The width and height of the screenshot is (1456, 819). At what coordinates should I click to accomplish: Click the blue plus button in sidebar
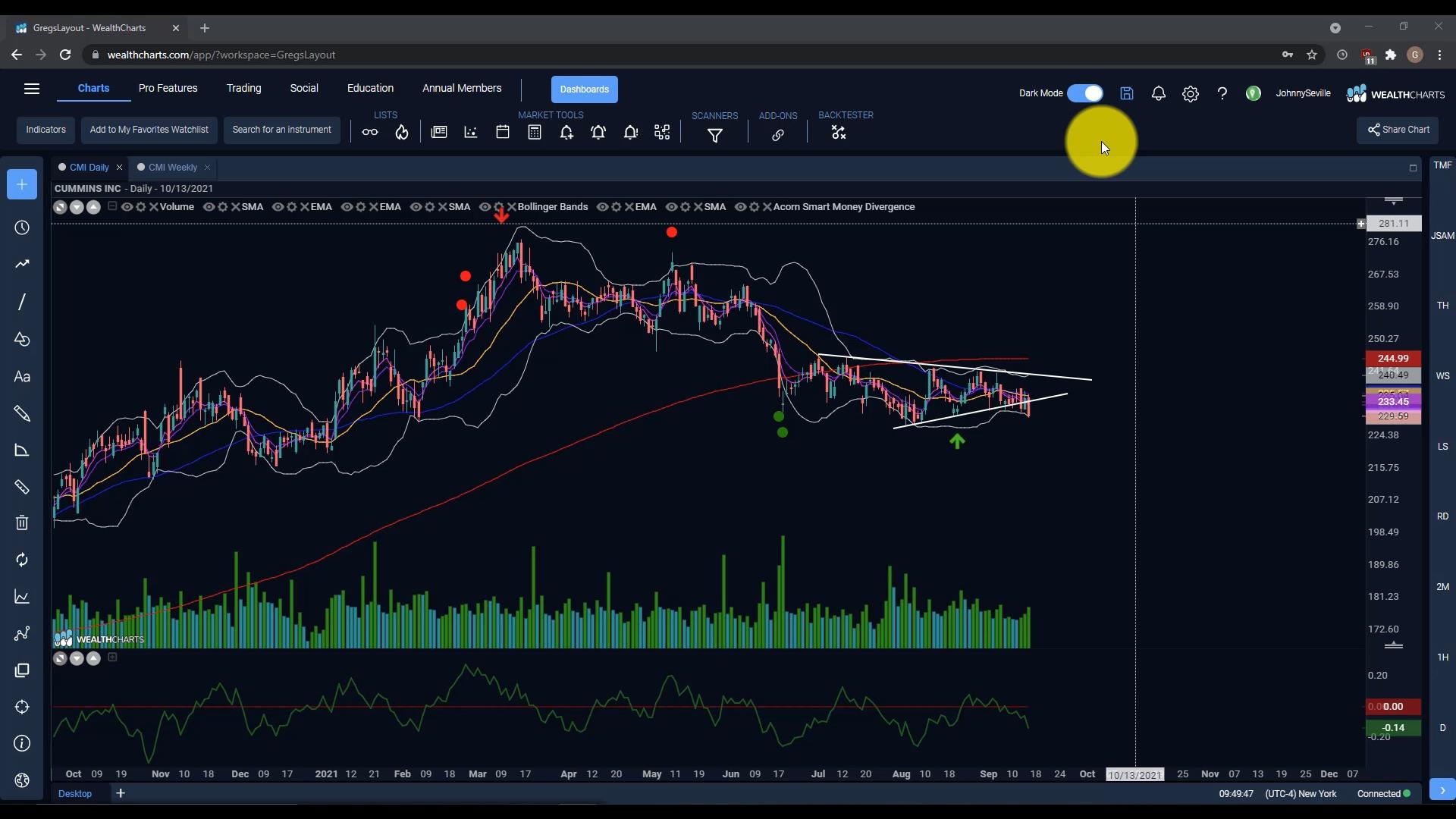22,184
